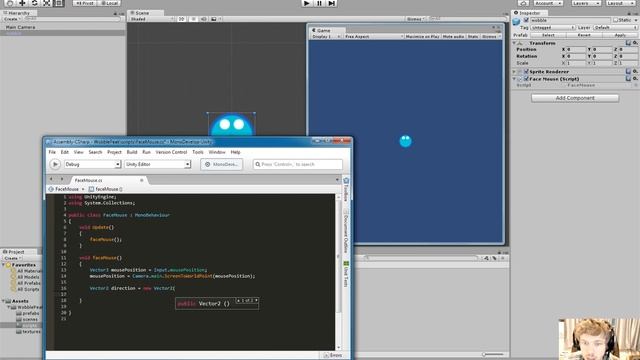Open the Shaded draw mode dropdown
Image resolution: width=640 pixels, height=360 pixels.
151,19
